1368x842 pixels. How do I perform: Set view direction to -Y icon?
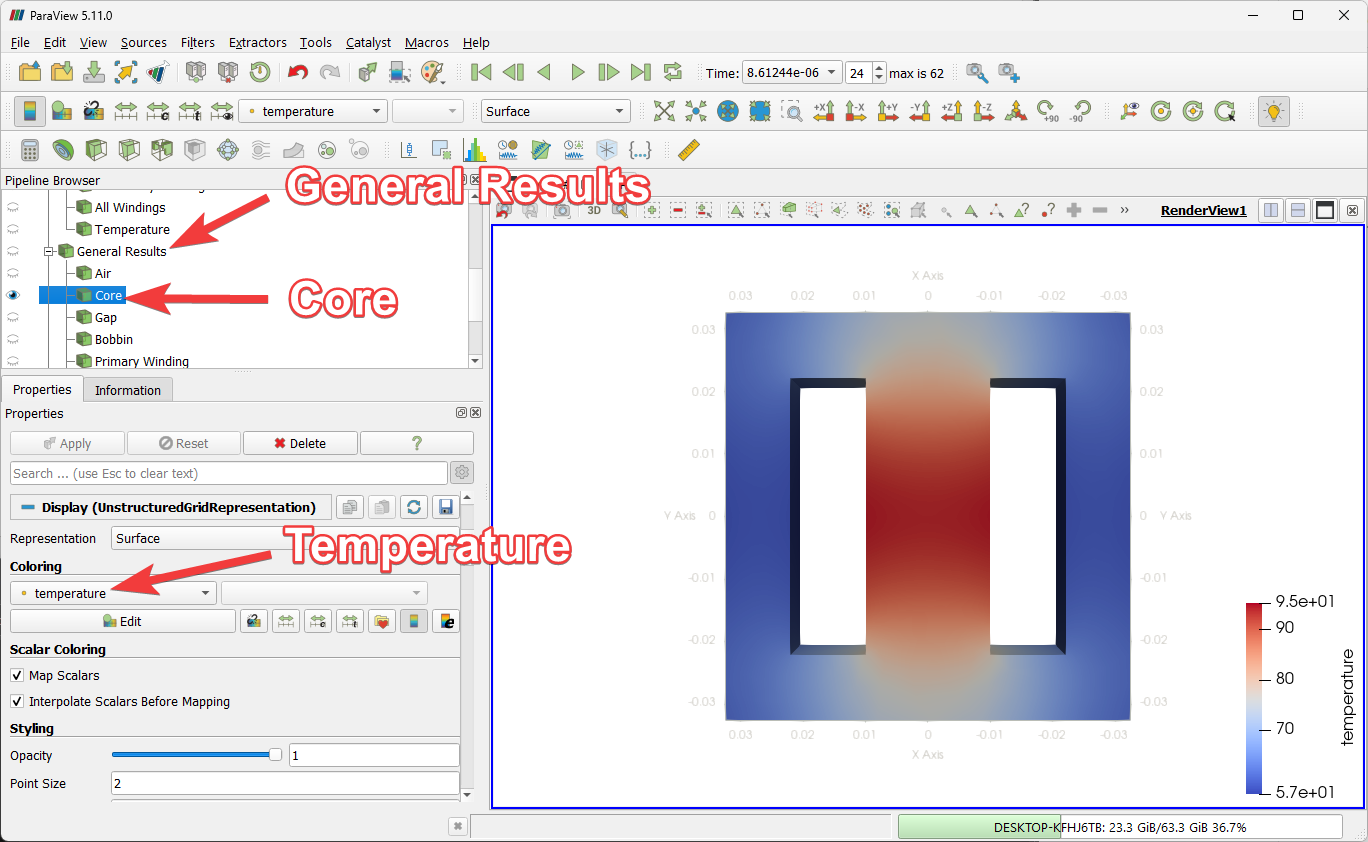coord(919,111)
